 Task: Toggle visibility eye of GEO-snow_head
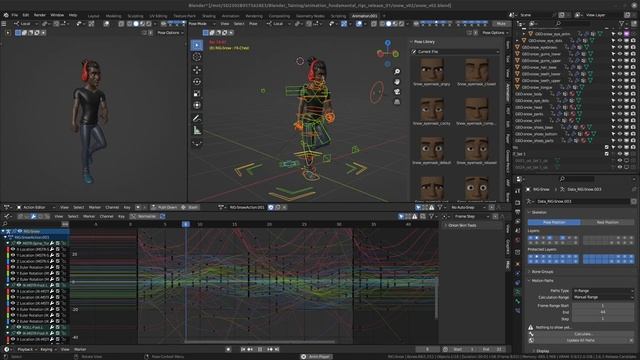(620, 107)
